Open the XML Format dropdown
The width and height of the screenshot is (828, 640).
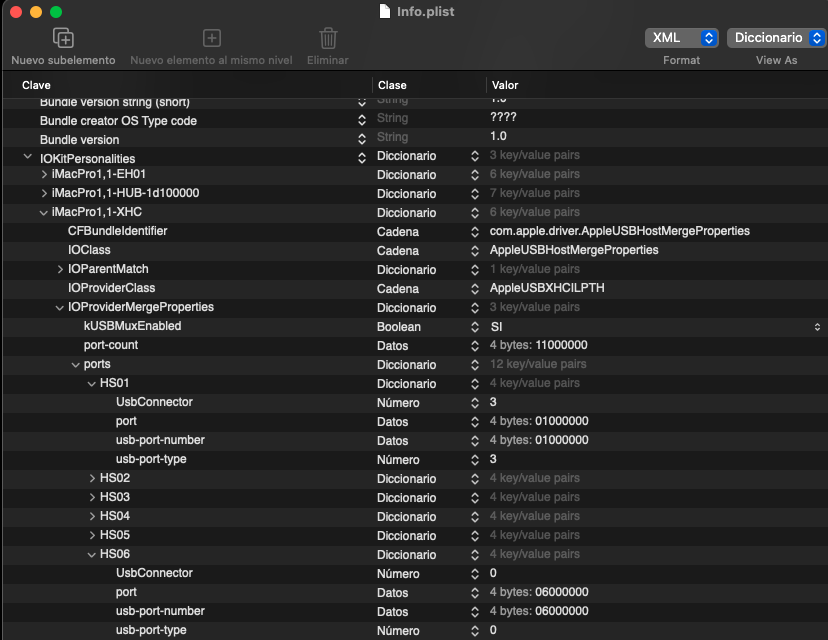click(681, 38)
